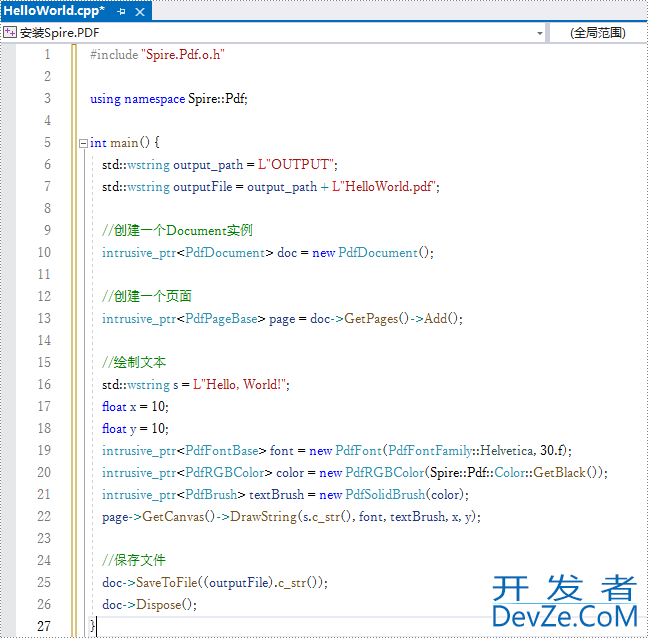This screenshot has width=648, height=638.
Task: Click 'PdfSolidBrush(color)' on line 21
Action: pyautogui.click(x=405, y=495)
